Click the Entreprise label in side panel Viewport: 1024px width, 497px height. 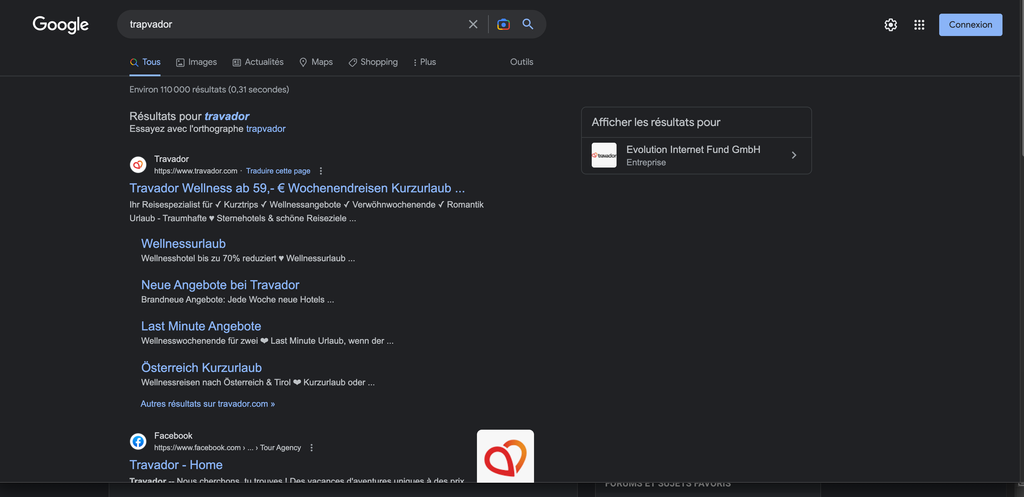[646, 163]
